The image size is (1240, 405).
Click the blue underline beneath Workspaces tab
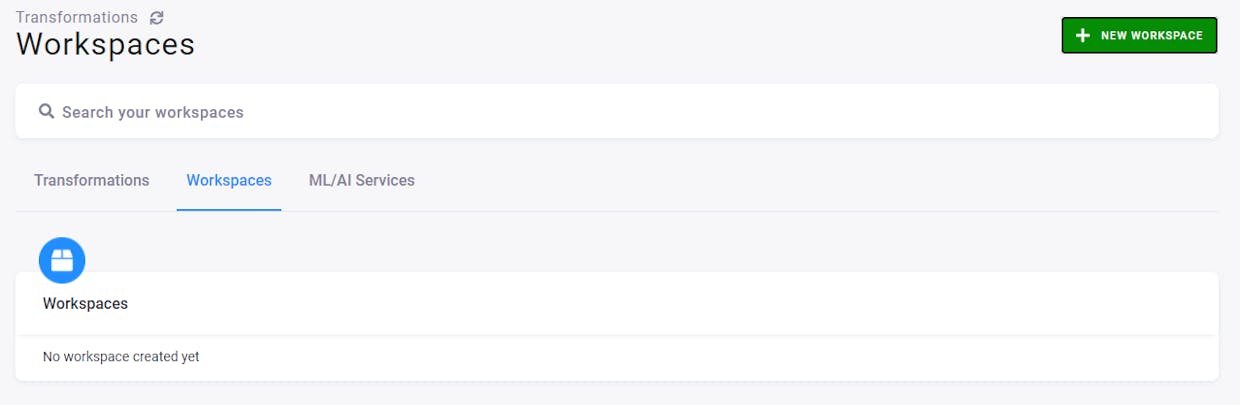pos(229,210)
